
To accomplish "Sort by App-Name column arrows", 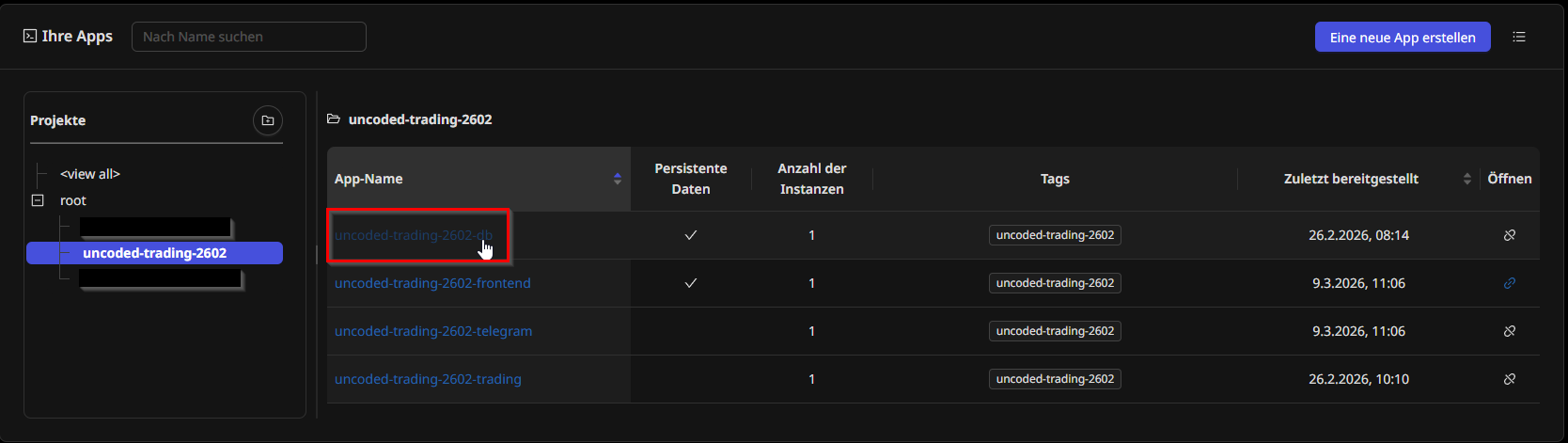I will tap(618, 179).
